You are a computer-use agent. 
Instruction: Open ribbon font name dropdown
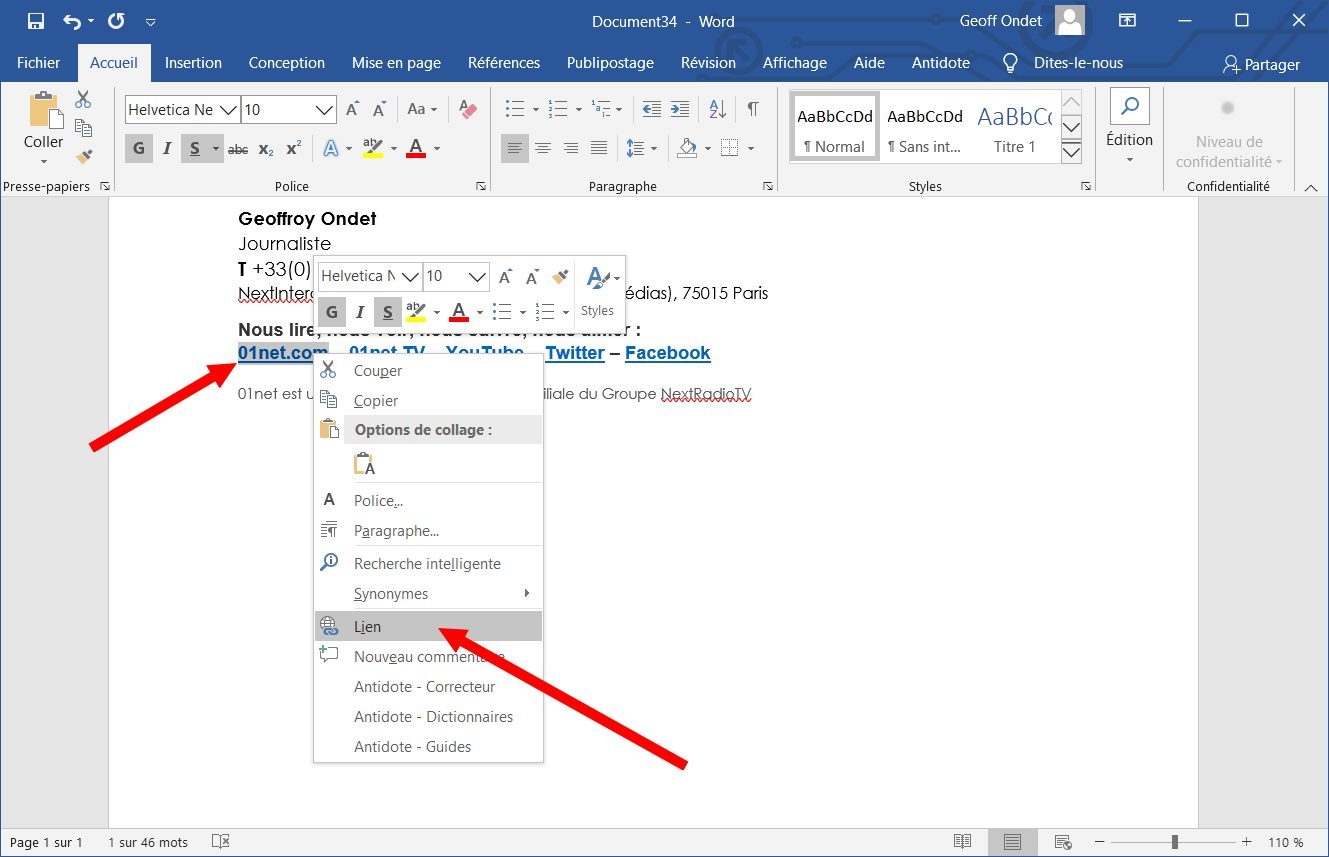(228, 110)
